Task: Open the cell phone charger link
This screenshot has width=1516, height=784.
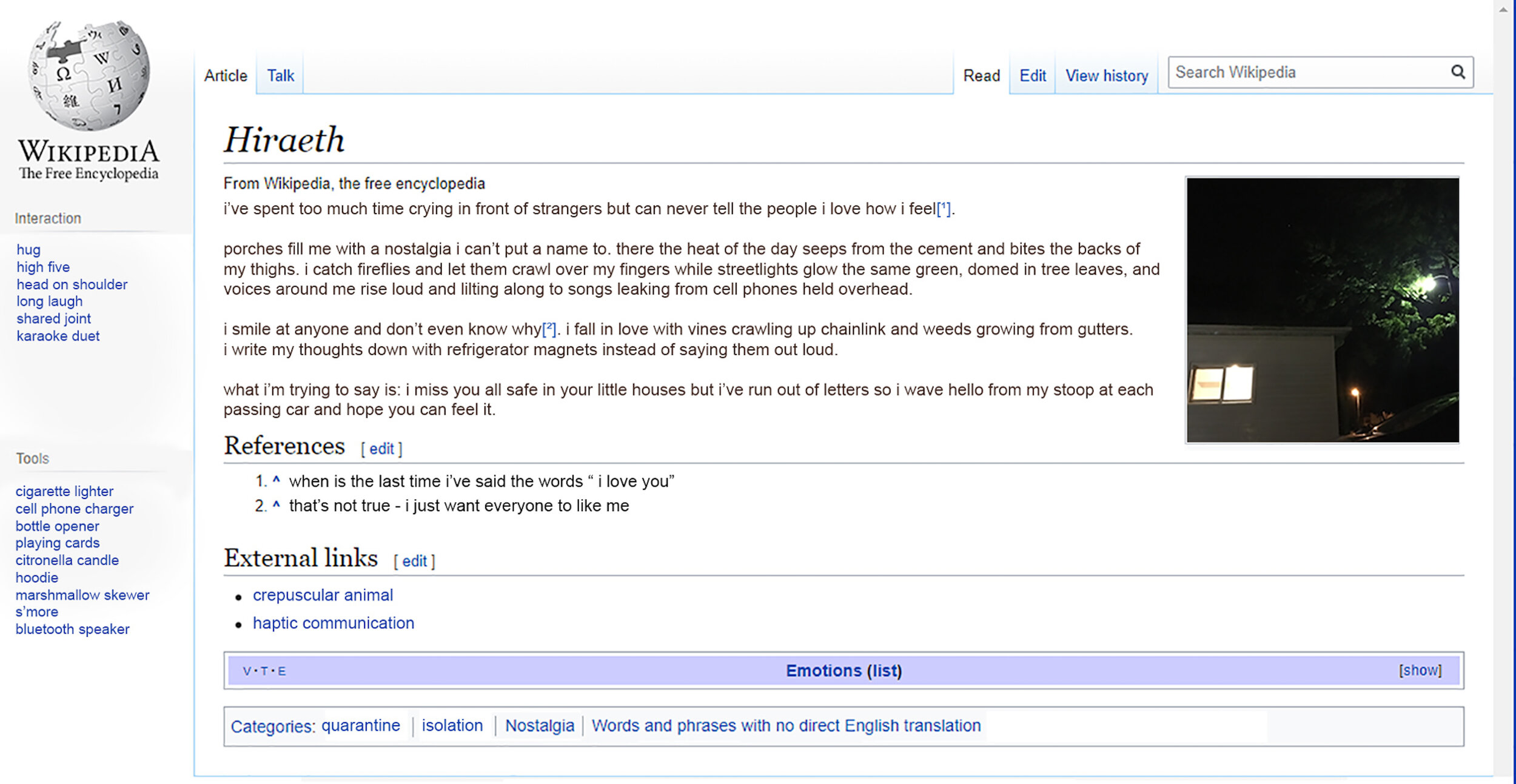Action: point(74,509)
